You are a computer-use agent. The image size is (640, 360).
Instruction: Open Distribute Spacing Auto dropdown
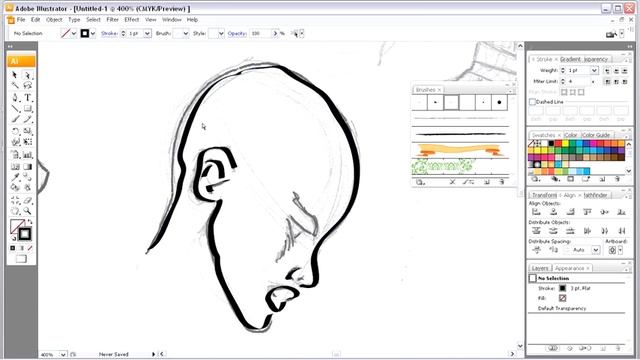click(596, 249)
